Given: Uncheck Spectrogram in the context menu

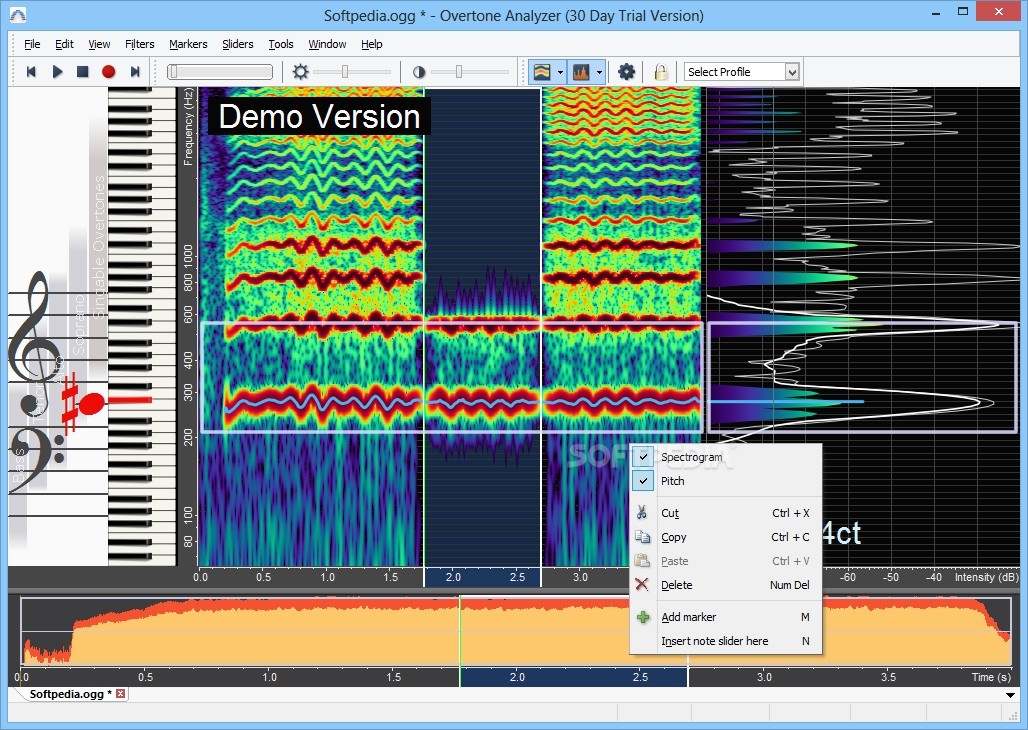Looking at the screenshot, I should point(643,456).
